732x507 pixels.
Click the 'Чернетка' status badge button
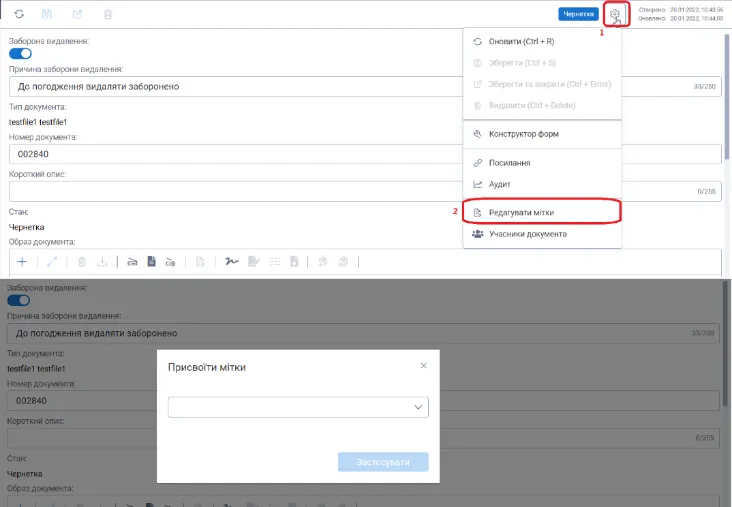(x=578, y=14)
